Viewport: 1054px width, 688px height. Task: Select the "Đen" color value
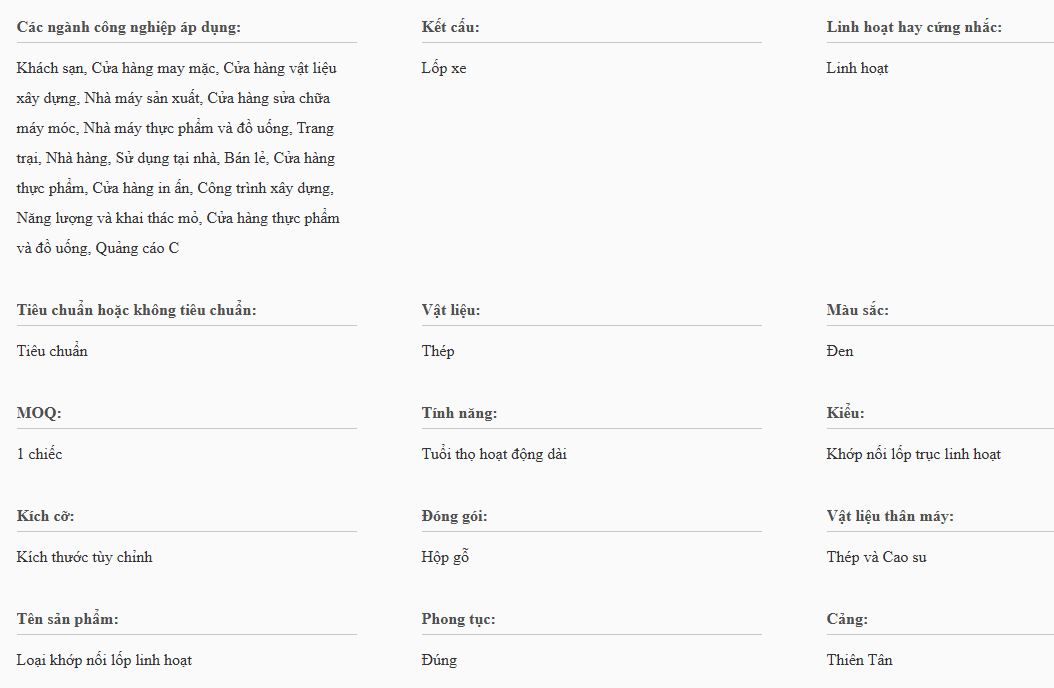[840, 351]
